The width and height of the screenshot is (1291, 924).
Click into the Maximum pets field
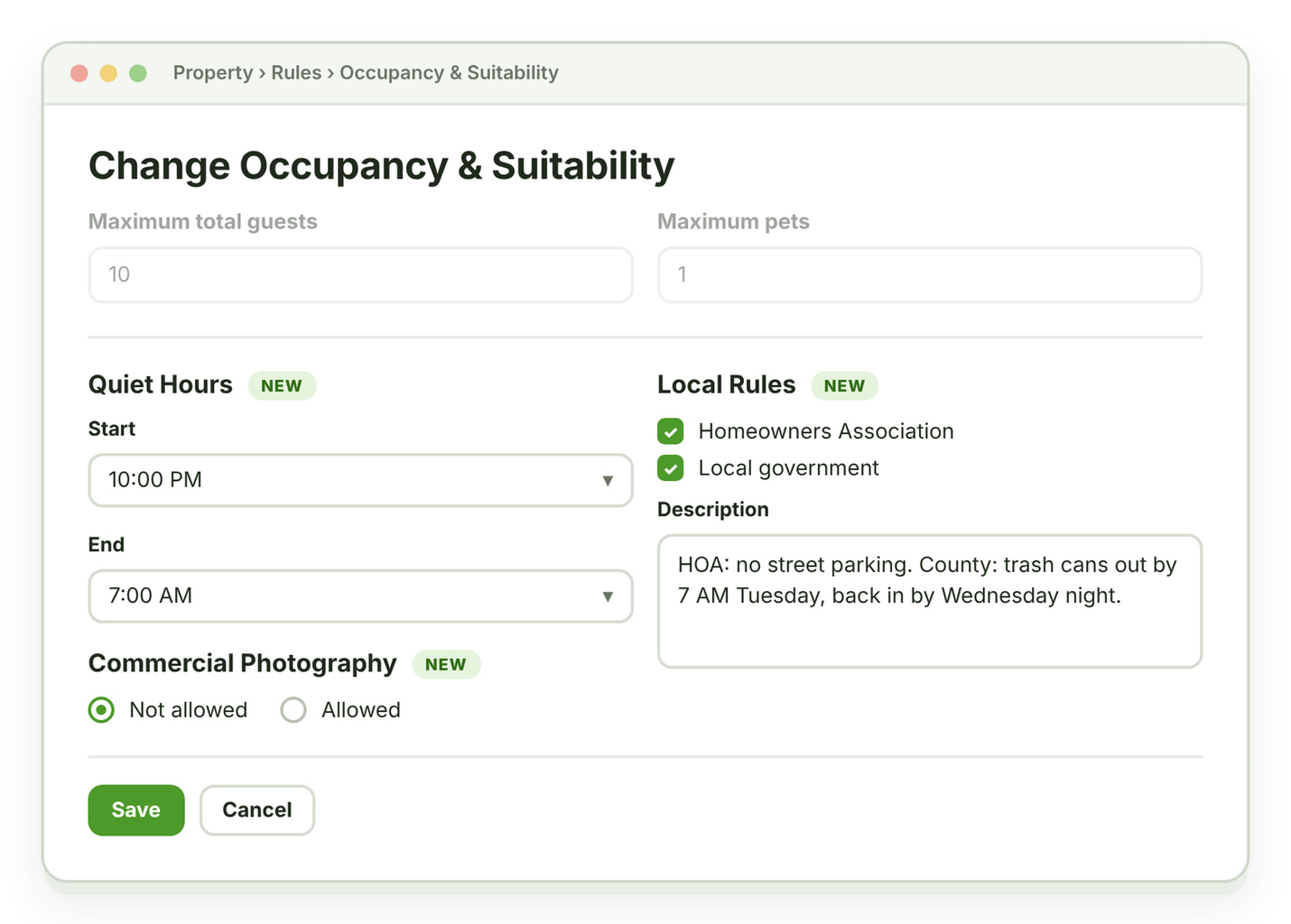pyautogui.click(x=930, y=274)
